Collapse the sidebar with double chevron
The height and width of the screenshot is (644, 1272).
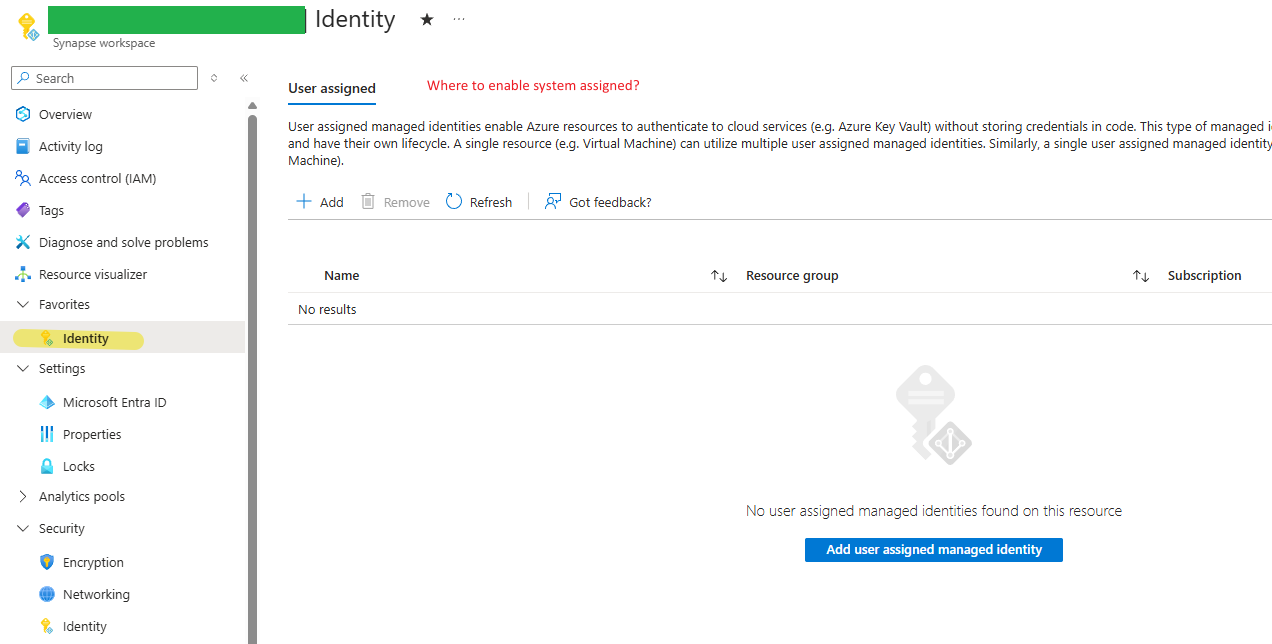(x=243, y=78)
